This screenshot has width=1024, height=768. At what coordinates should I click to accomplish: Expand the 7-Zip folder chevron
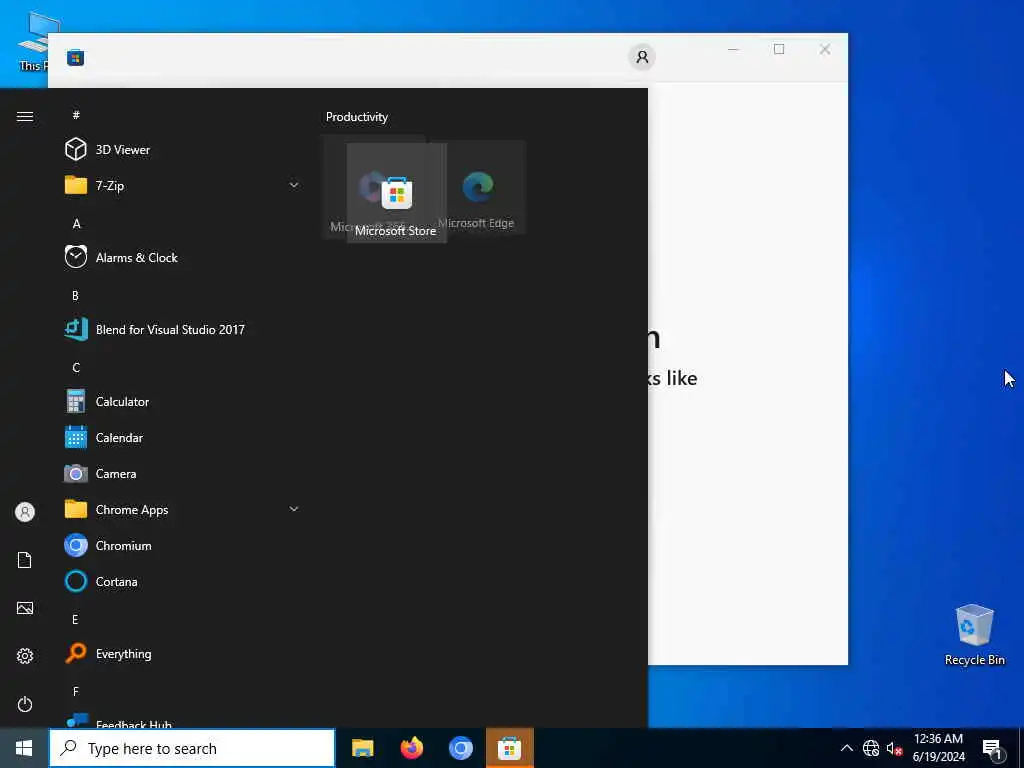pos(294,185)
